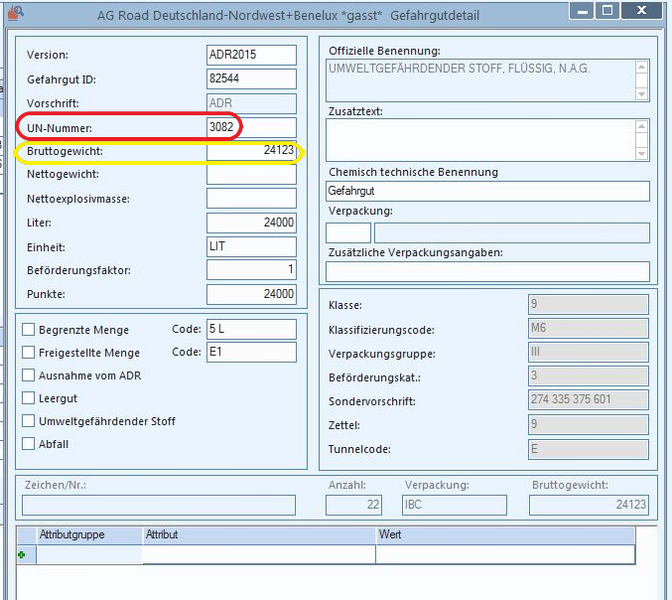Focus the upper-left Bruttogewicht field next to UN-Nummer

[252, 151]
